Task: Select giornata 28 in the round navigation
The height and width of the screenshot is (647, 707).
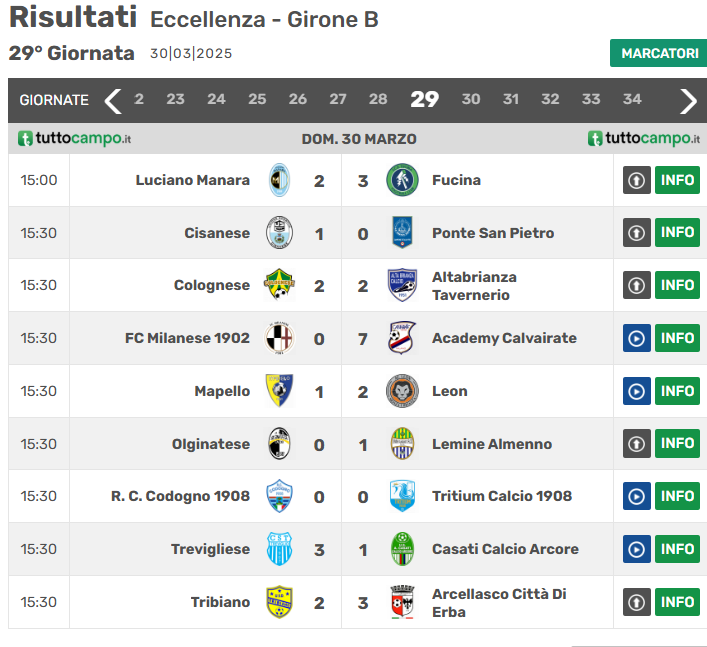Action: pos(378,99)
